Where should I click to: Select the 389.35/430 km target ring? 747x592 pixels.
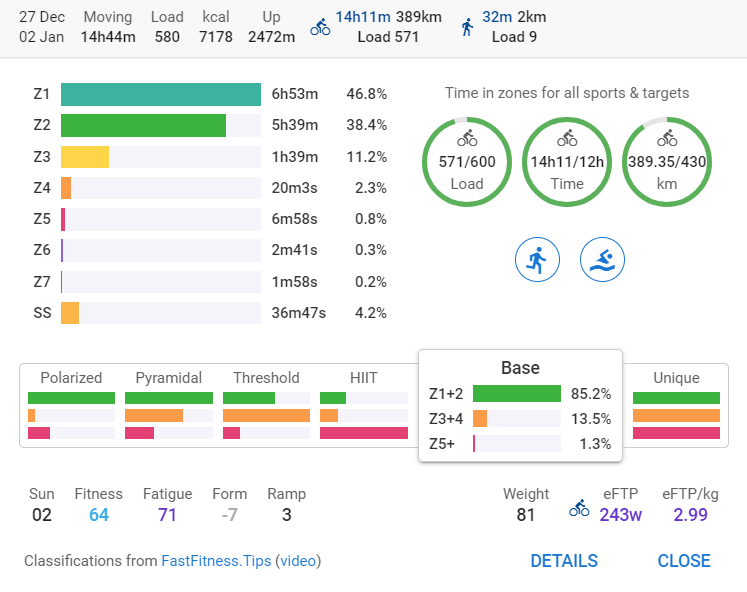coord(667,162)
